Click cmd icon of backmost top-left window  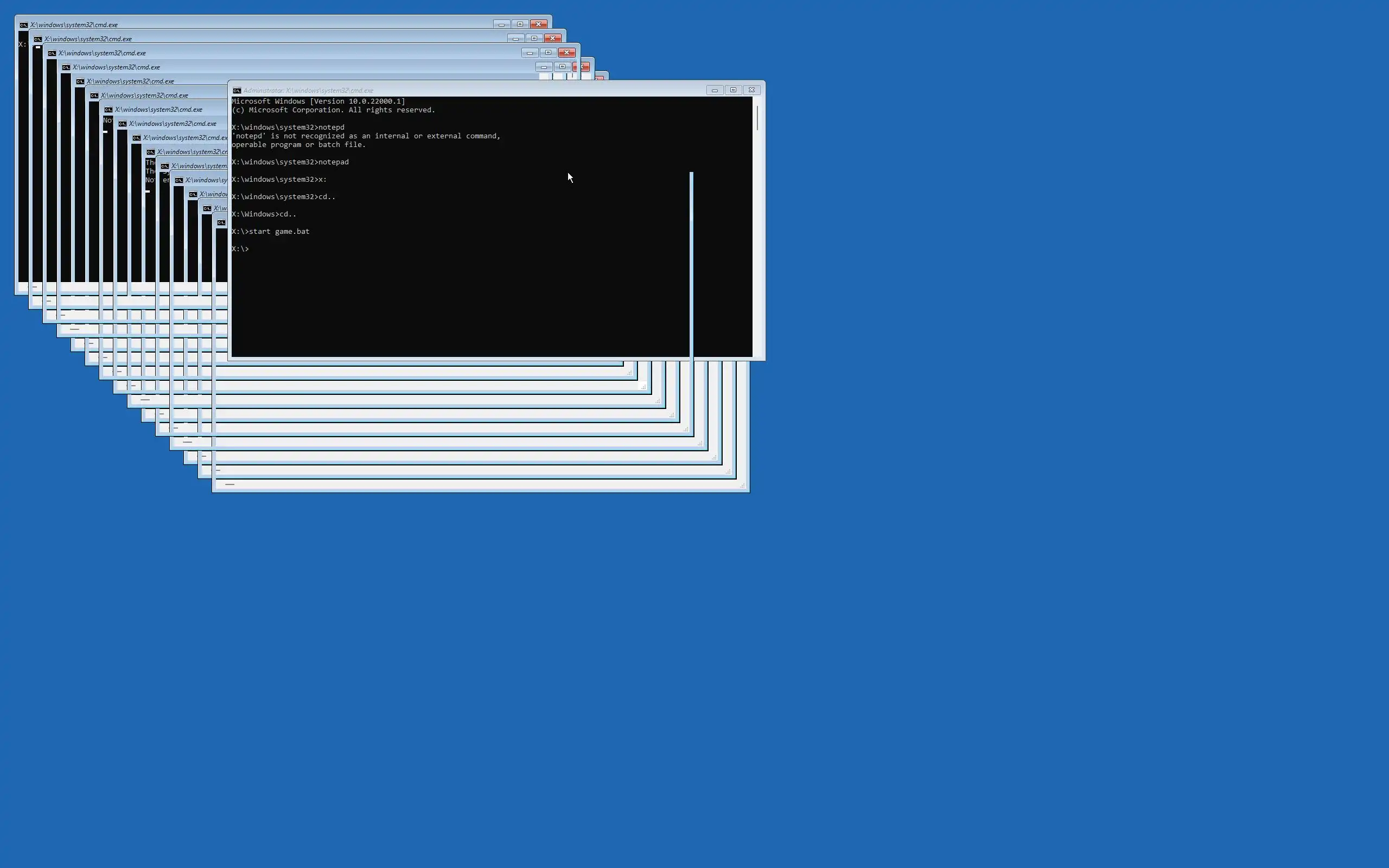pyautogui.click(x=23, y=25)
